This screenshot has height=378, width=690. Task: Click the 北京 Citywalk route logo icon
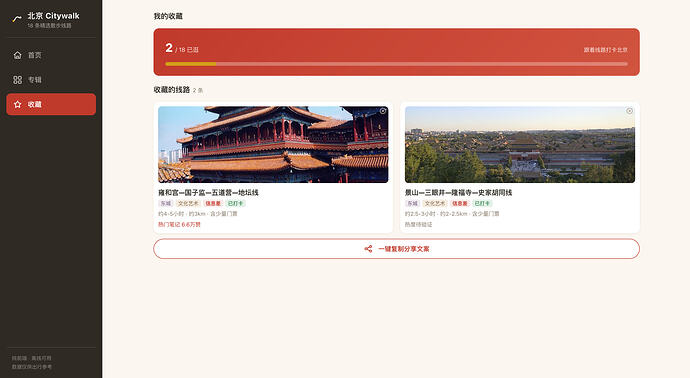click(x=17, y=18)
